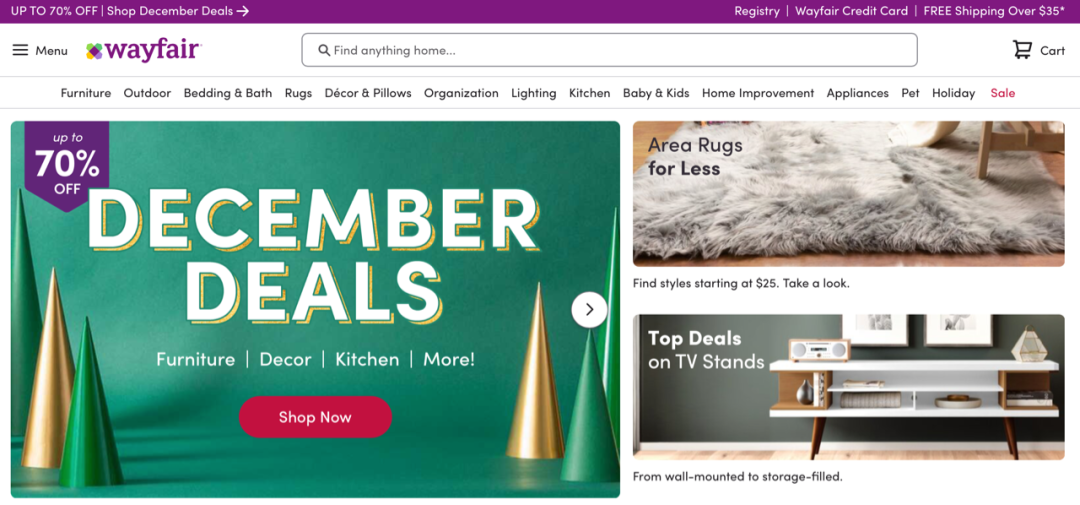Click the red Shop Now button

click(x=315, y=417)
